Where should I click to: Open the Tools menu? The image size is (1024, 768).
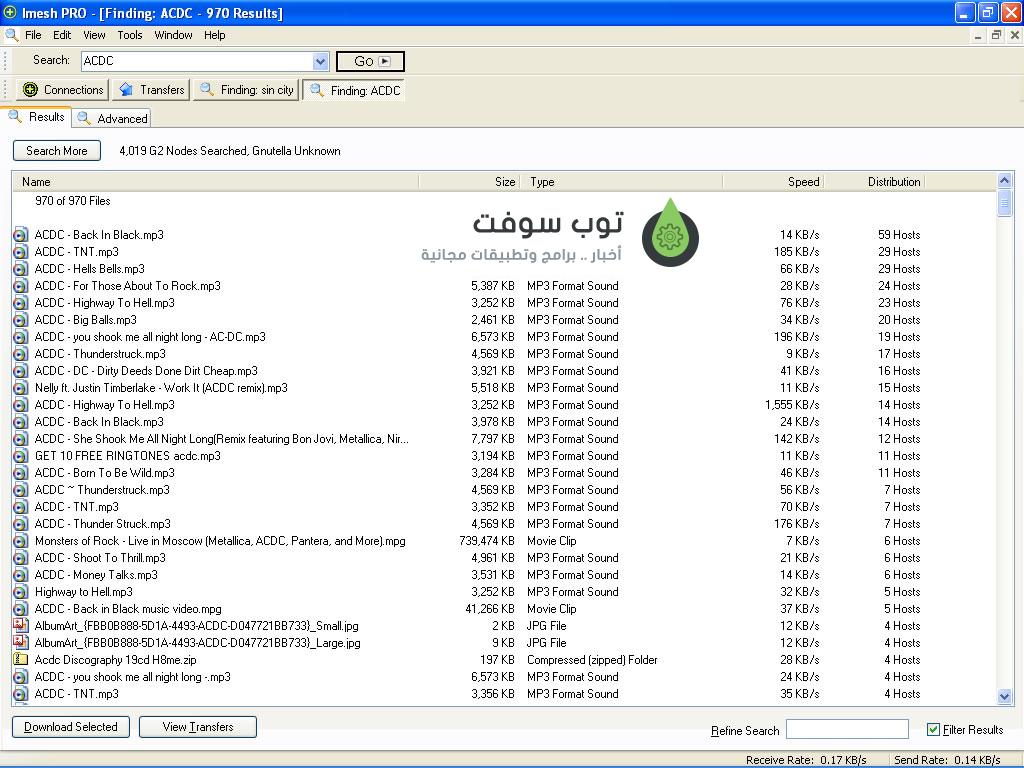(x=129, y=35)
